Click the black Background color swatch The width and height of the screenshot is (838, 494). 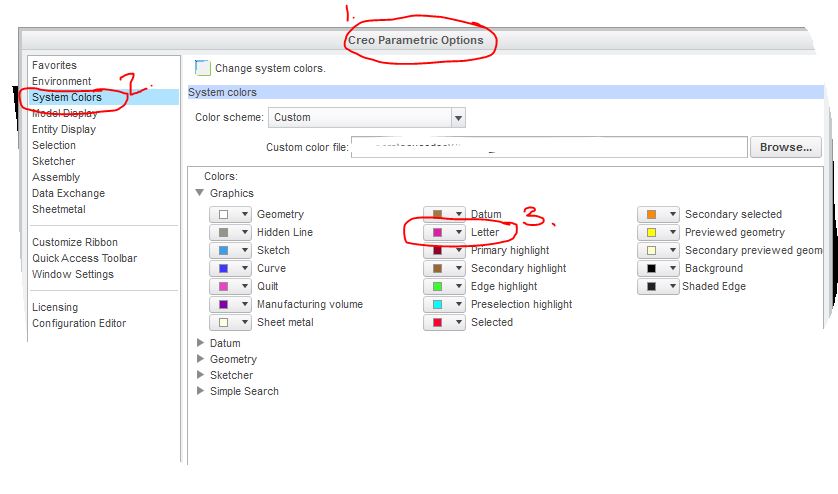coord(651,268)
